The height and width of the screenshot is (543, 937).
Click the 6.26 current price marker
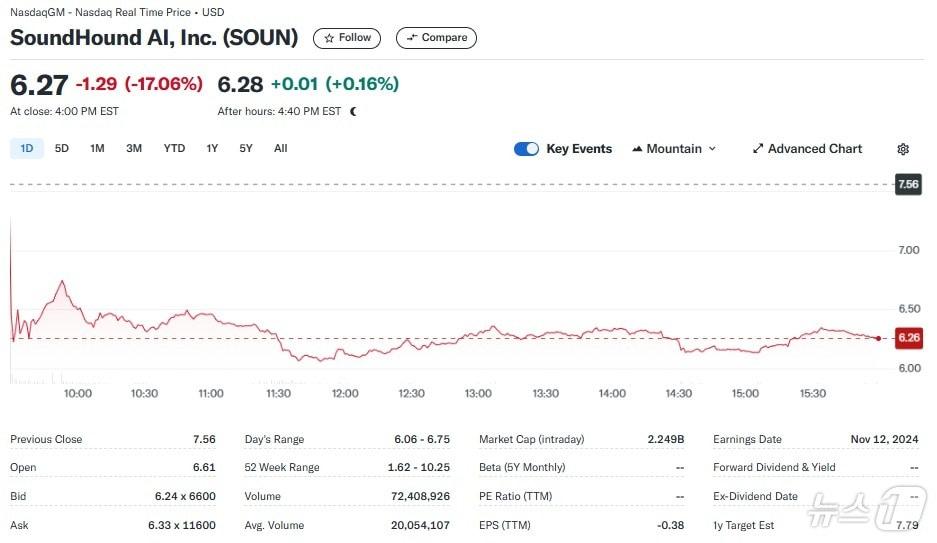(908, 338)
